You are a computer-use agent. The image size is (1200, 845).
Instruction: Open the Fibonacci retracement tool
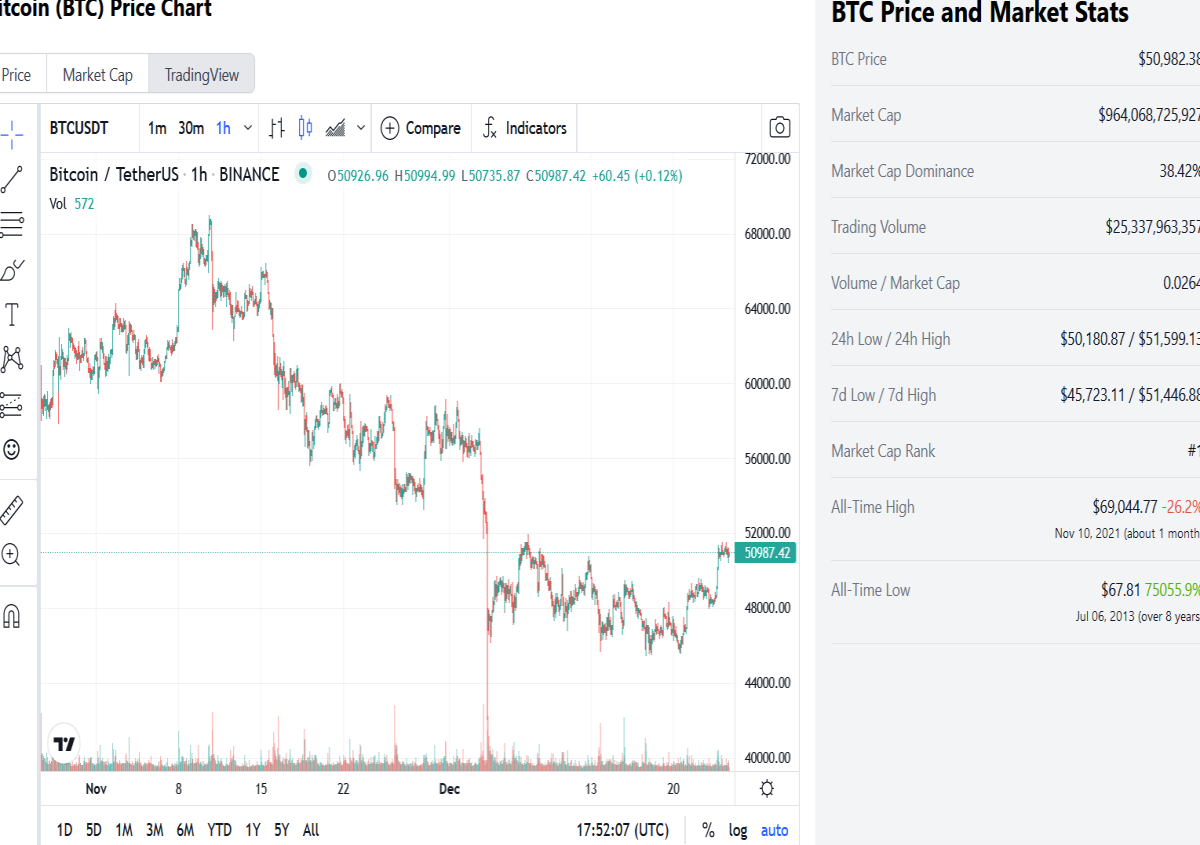tap(12, 225)
